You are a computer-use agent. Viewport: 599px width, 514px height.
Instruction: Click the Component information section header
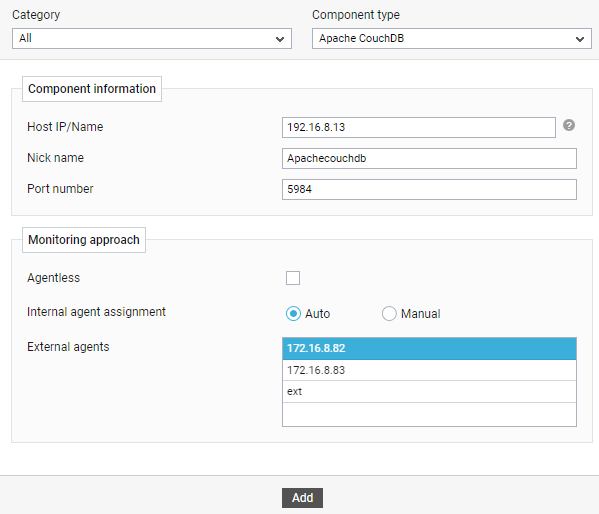(92, 89)
